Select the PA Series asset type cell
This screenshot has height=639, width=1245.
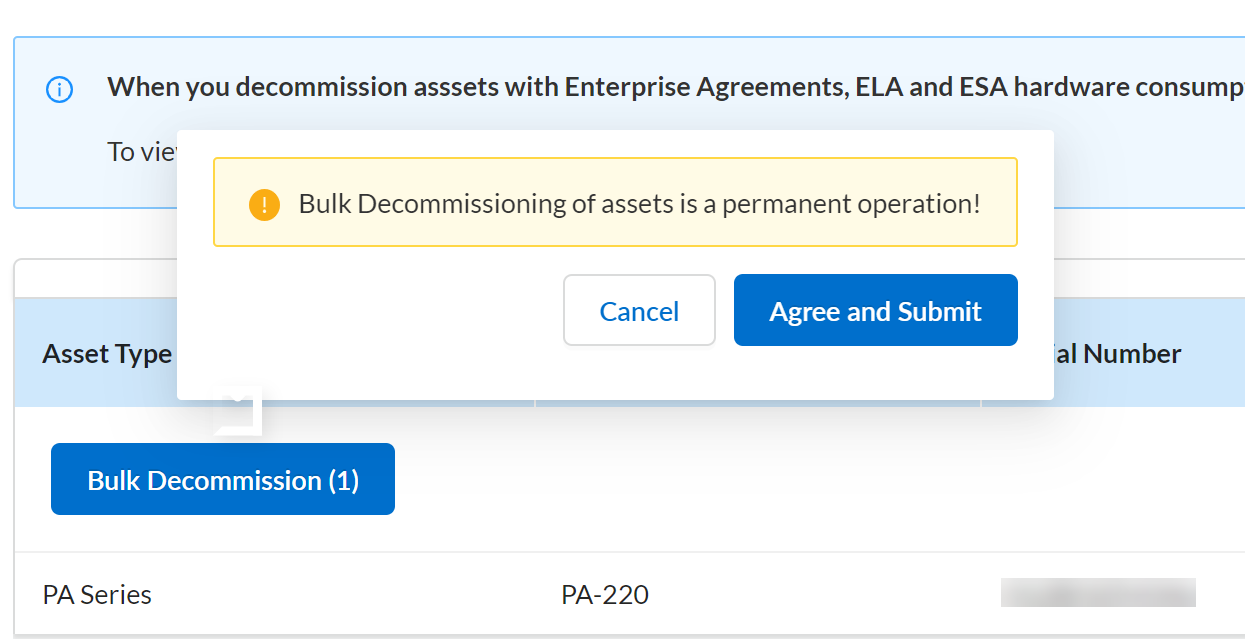pos(97,595)
